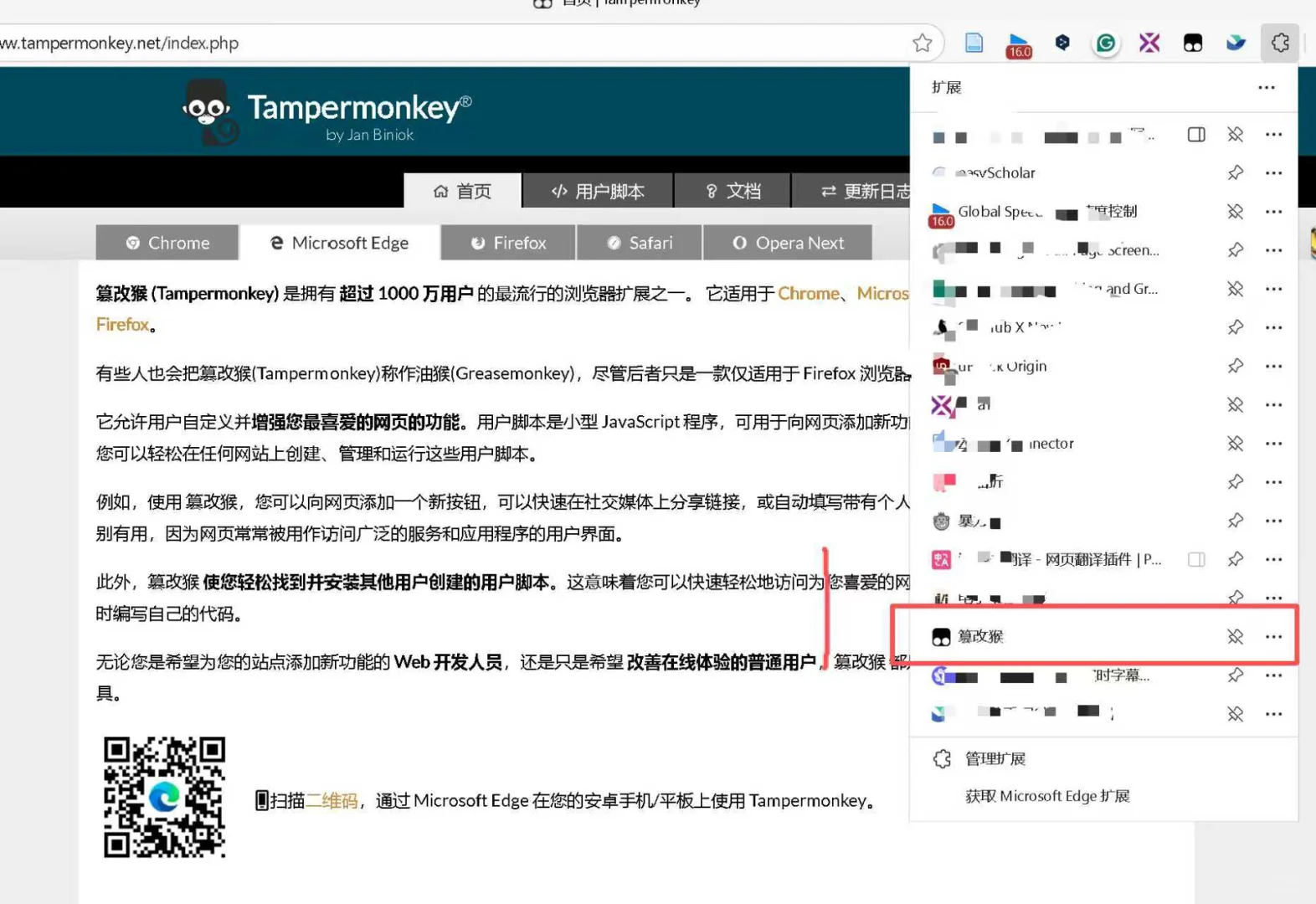Viewport: 1316px width, 904px height.
Task: Pin easyScholar to the toolbar
Action: (x=1235, y=173)
